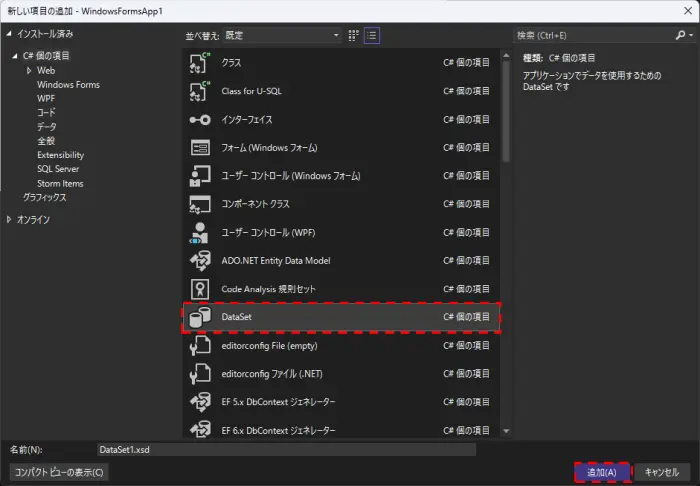This screenshot has width=700, height=486.
Task: Choose the インターフェイス template icon
Action: (x=198, y=119)
